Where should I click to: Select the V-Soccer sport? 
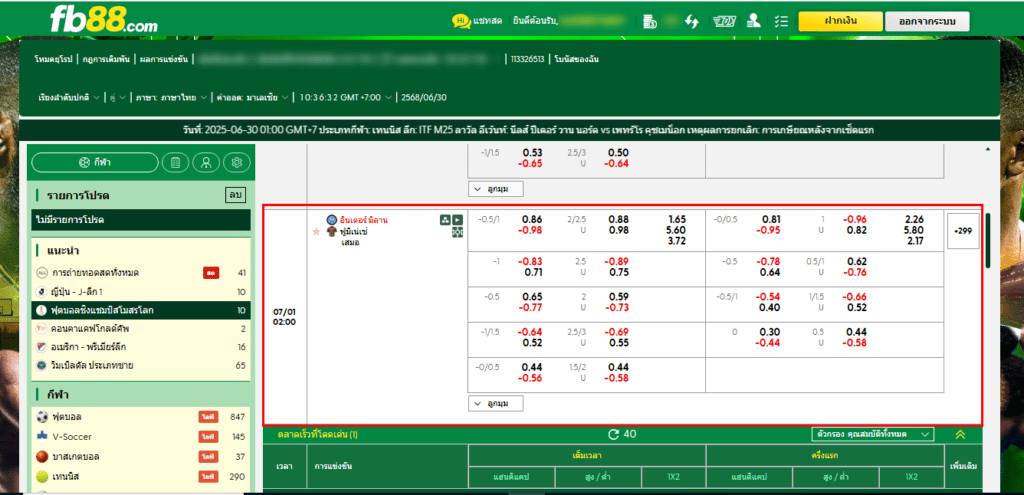(141, 436)
